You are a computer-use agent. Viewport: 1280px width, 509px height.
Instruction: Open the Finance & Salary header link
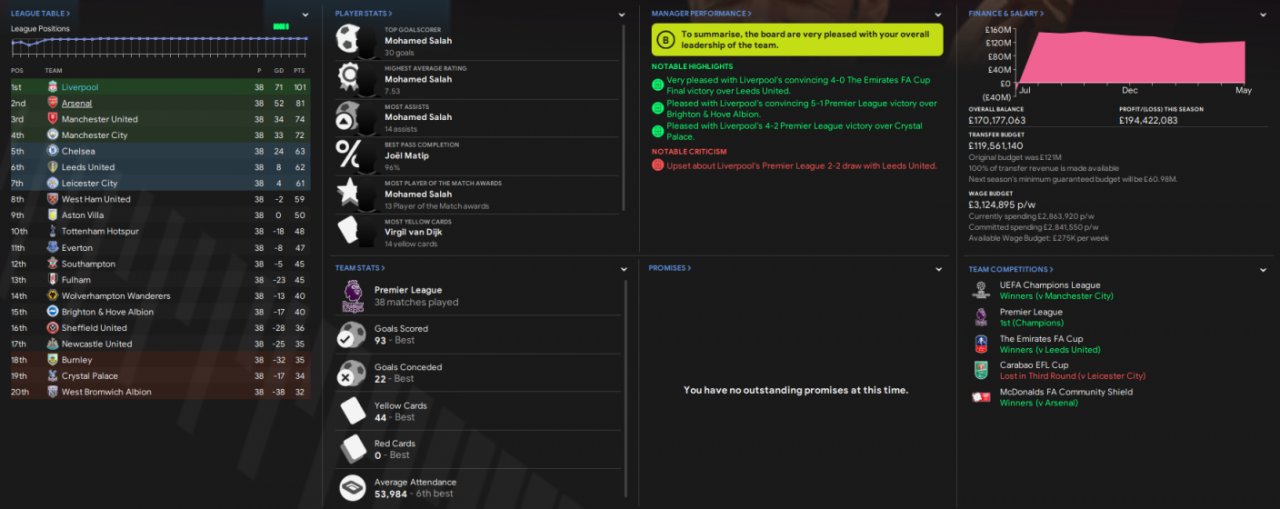(x=1005, y=14)
